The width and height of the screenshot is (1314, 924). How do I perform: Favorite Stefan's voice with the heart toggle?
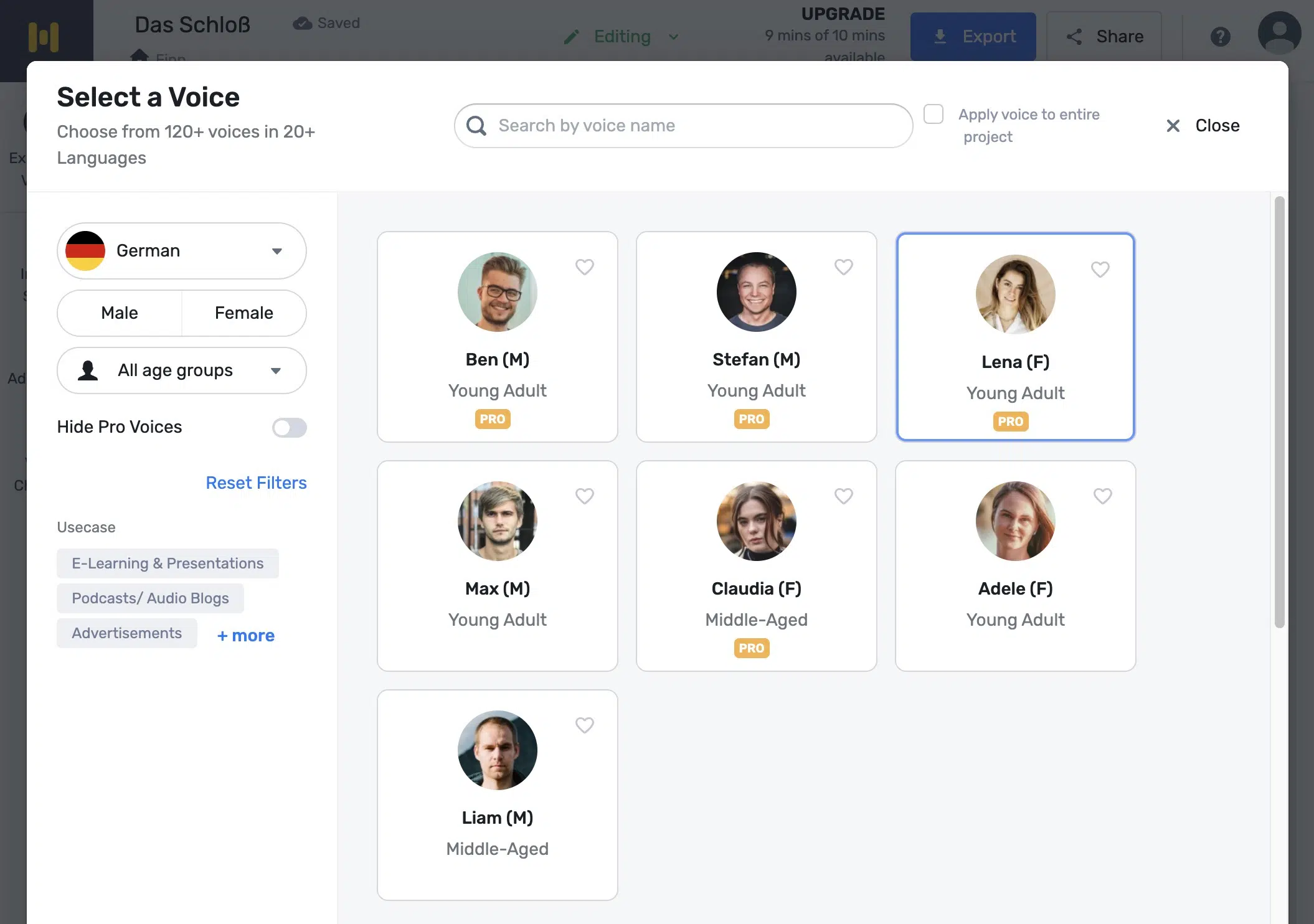coord(843,266)
